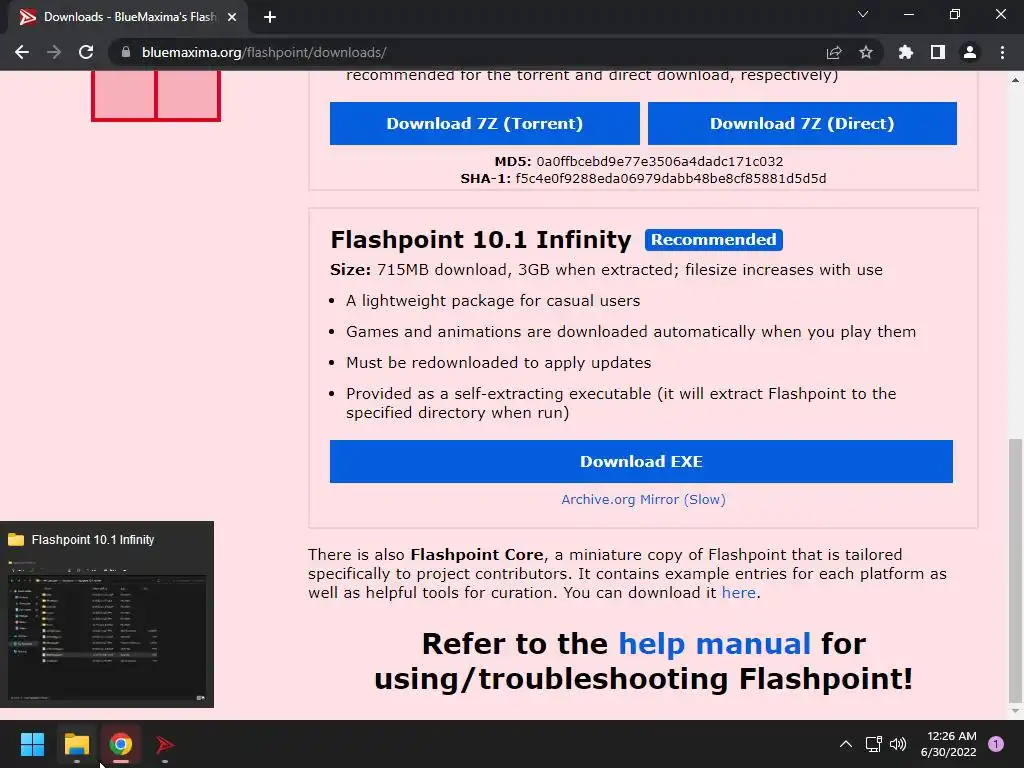This screenshot has height=768, width=1024.
Task: Open Flashpoint launcher from the taskbar
Action: tap(165, 744)
